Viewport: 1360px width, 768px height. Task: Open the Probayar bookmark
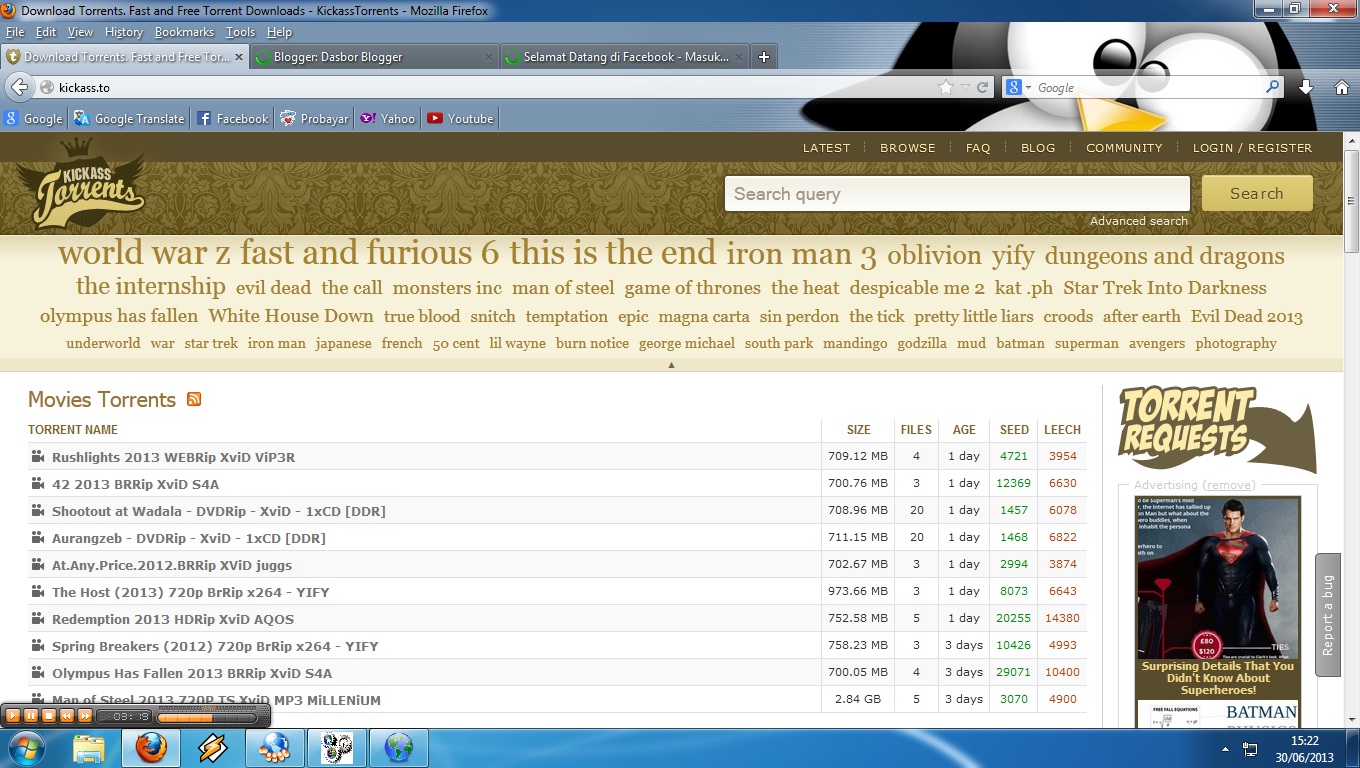point(315,118)
